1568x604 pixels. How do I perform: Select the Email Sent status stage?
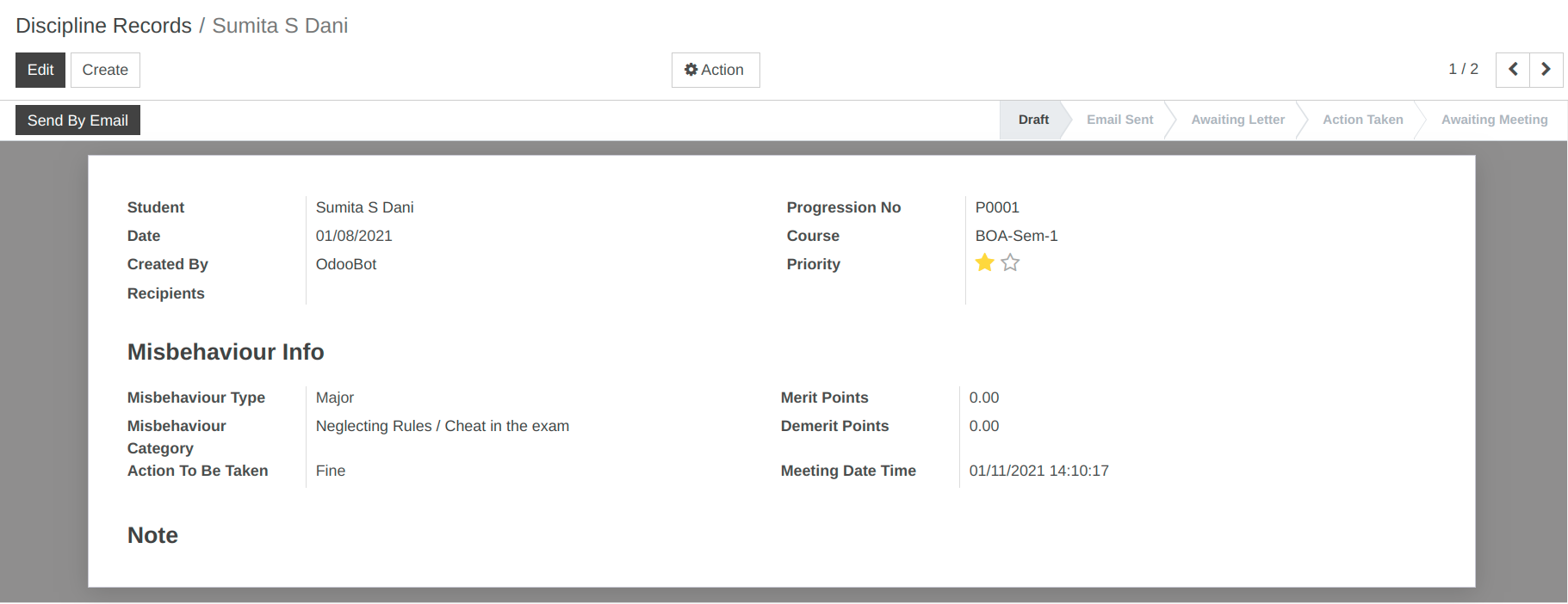(1119, 120)
